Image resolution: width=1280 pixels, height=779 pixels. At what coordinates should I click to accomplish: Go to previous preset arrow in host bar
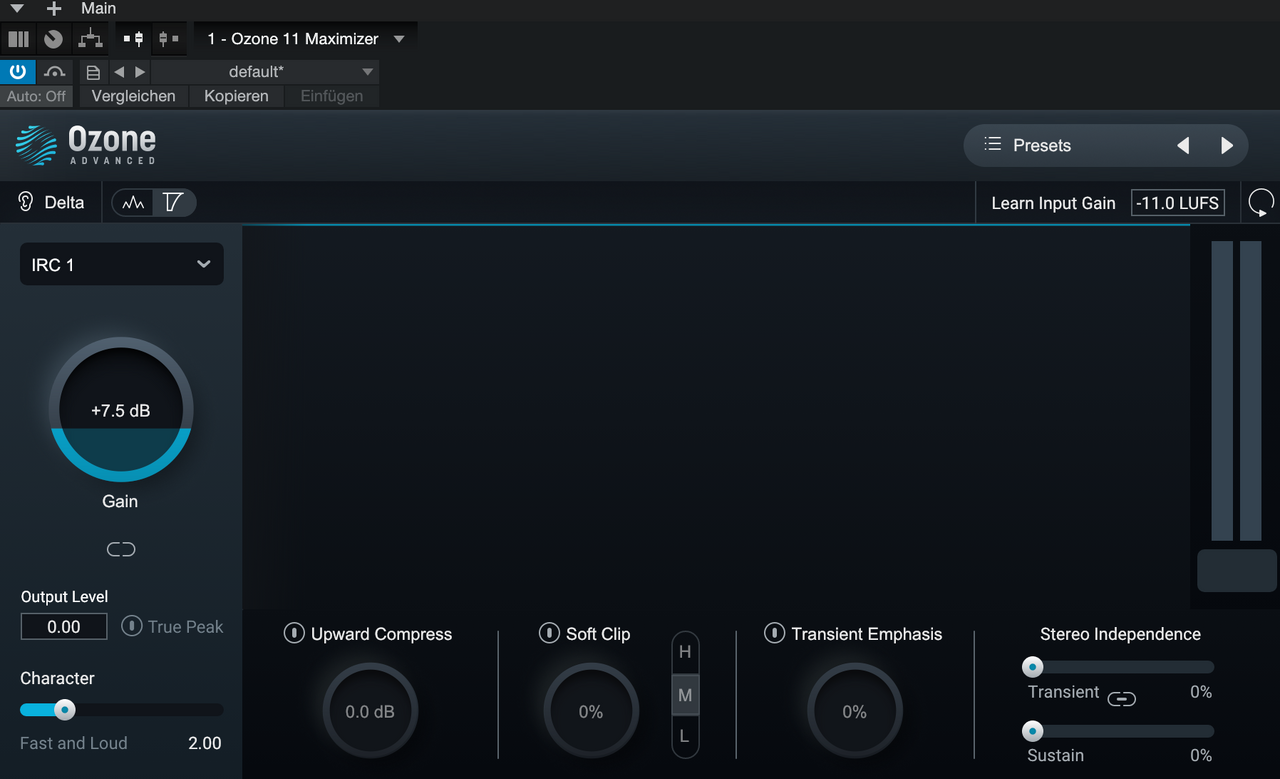(x=119, y=72)
